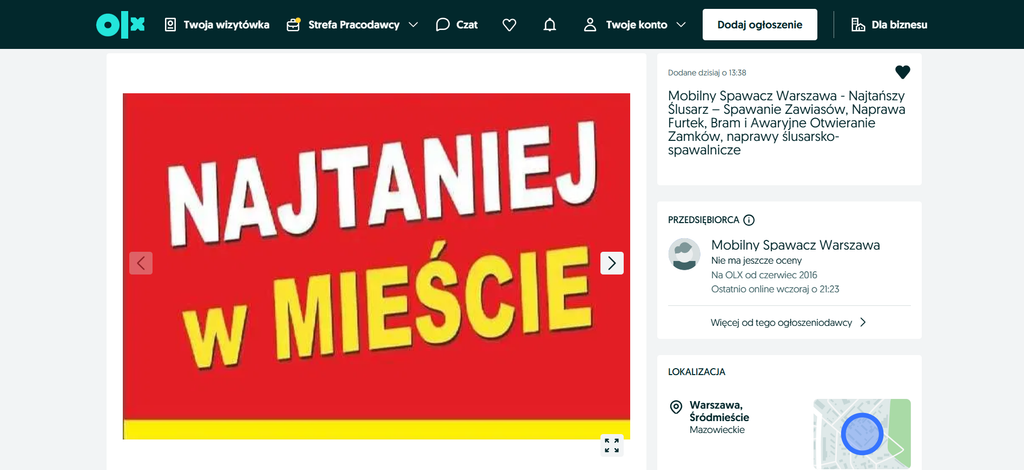Click the Dodaj ogłoszenie button

[x=760, y=25]
